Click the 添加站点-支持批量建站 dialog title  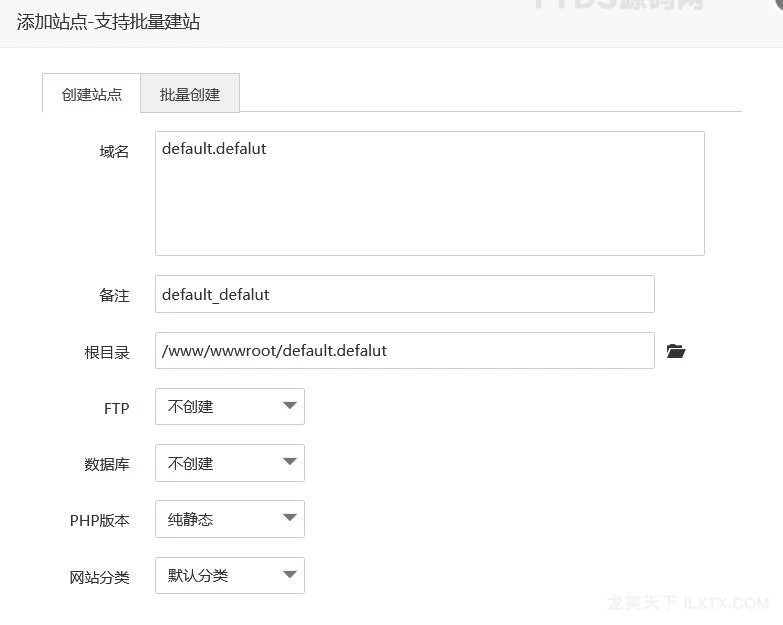[x=108, y=21]
